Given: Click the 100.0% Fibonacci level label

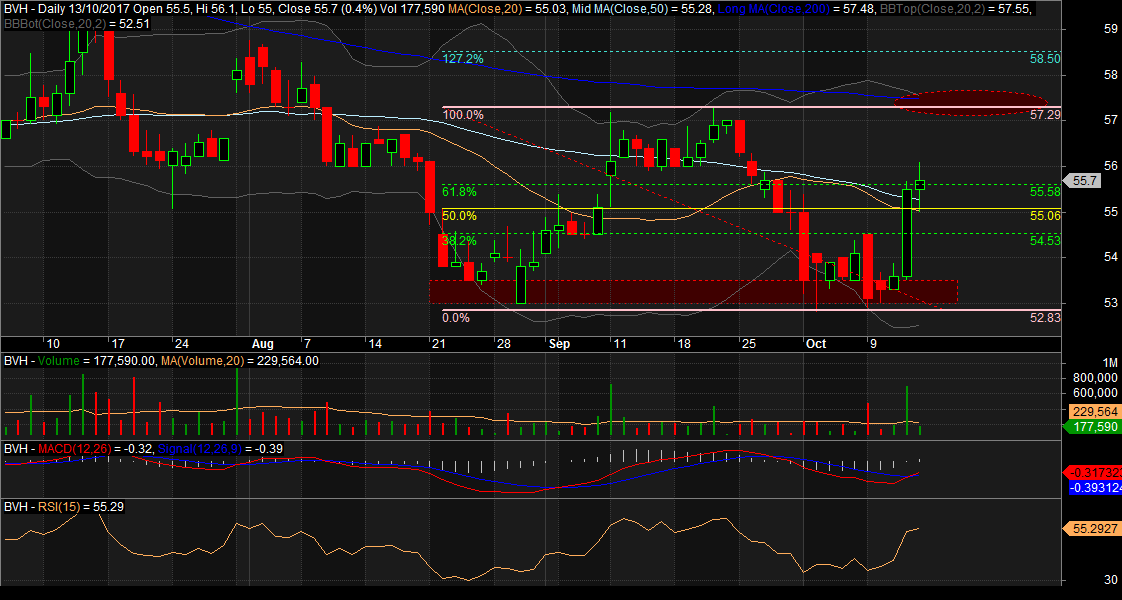Looking at the screenshot, I should [x=463, y=114].
